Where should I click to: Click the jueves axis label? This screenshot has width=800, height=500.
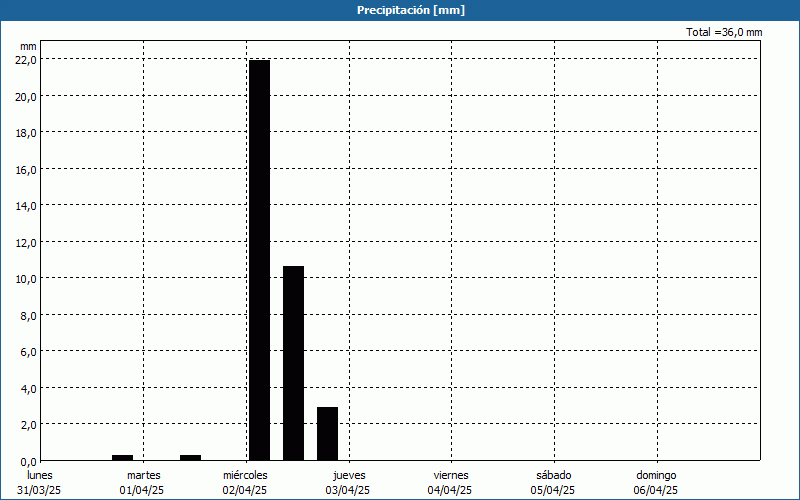pos(349,476)
